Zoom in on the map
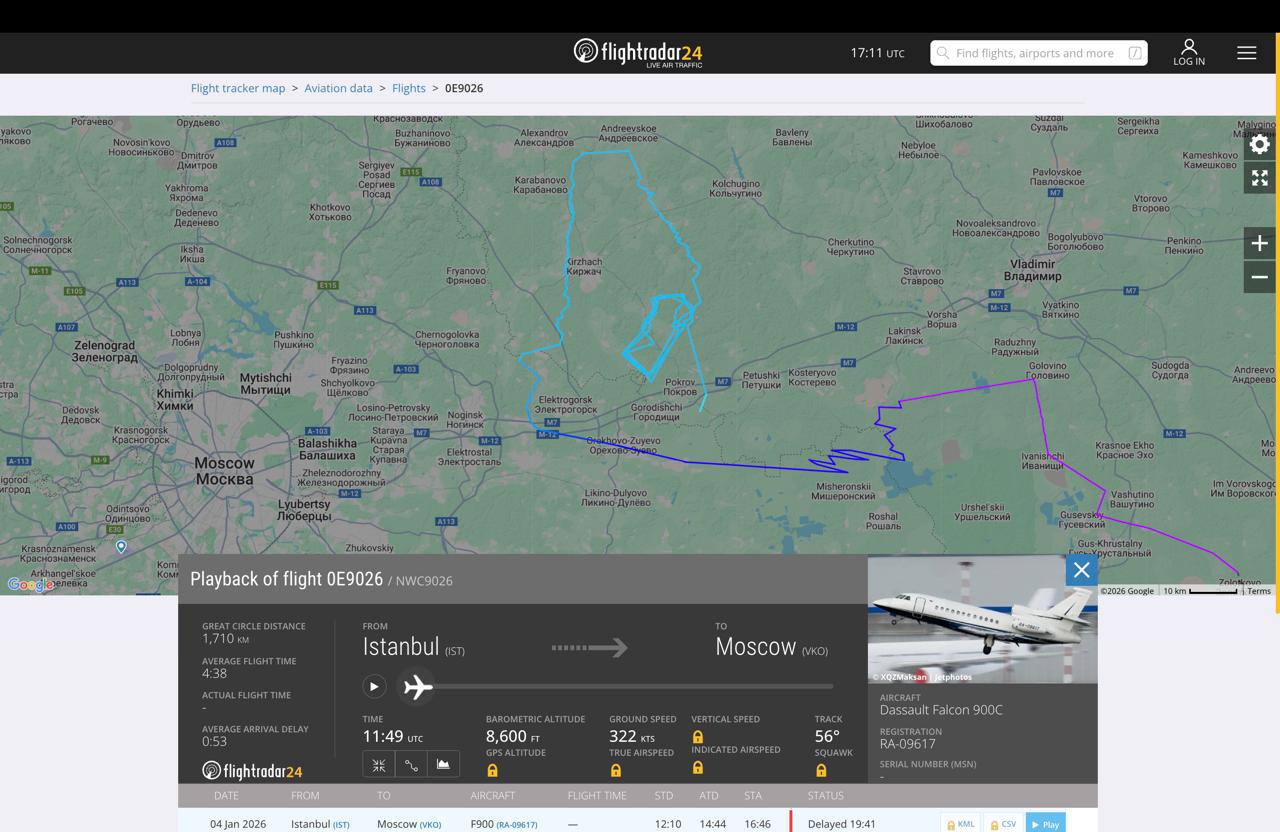 point(1259,243)
